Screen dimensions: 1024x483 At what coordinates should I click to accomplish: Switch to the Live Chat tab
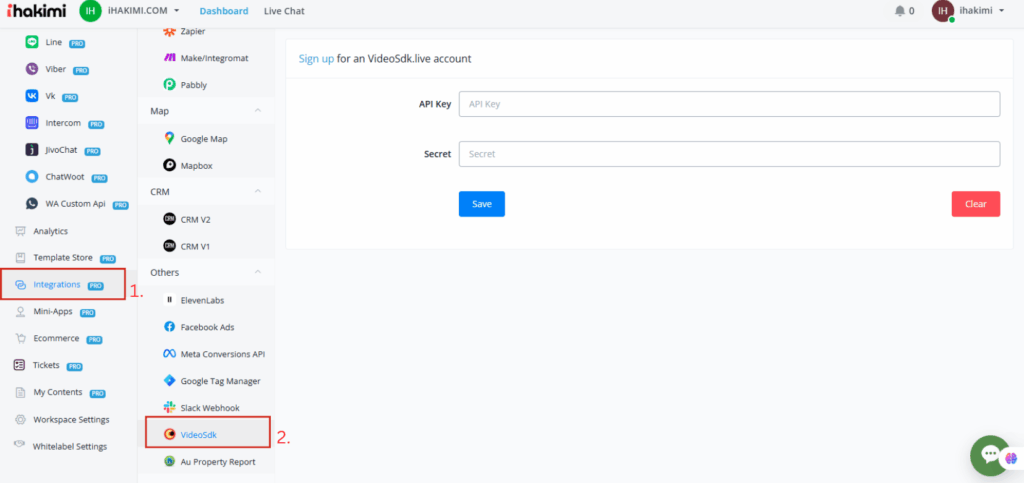[284, 11]
